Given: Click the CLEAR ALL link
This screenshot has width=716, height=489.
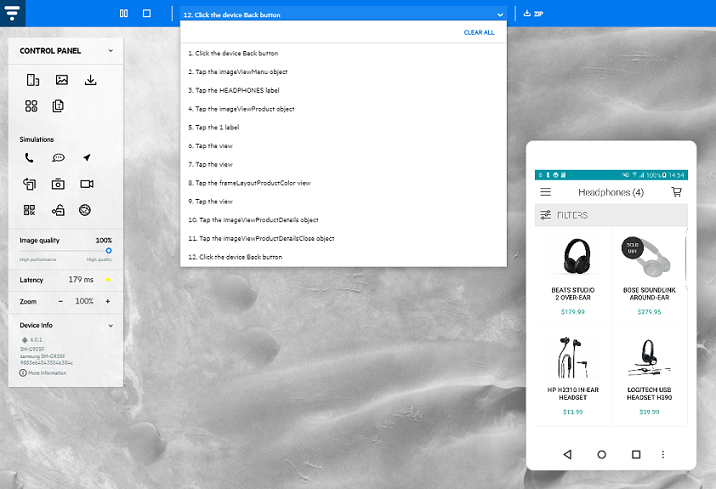Looking at the screenshot, I should tap(478, 33).
